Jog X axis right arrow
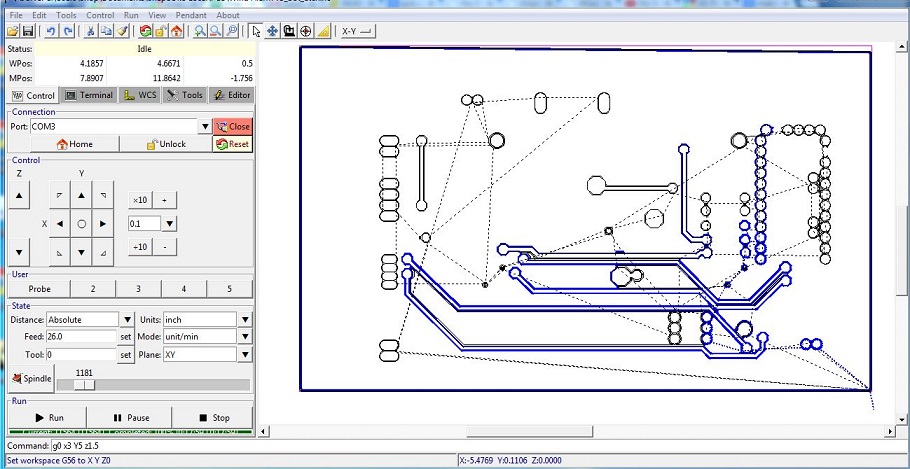This screenshot has width=910, height=469. 103,223
